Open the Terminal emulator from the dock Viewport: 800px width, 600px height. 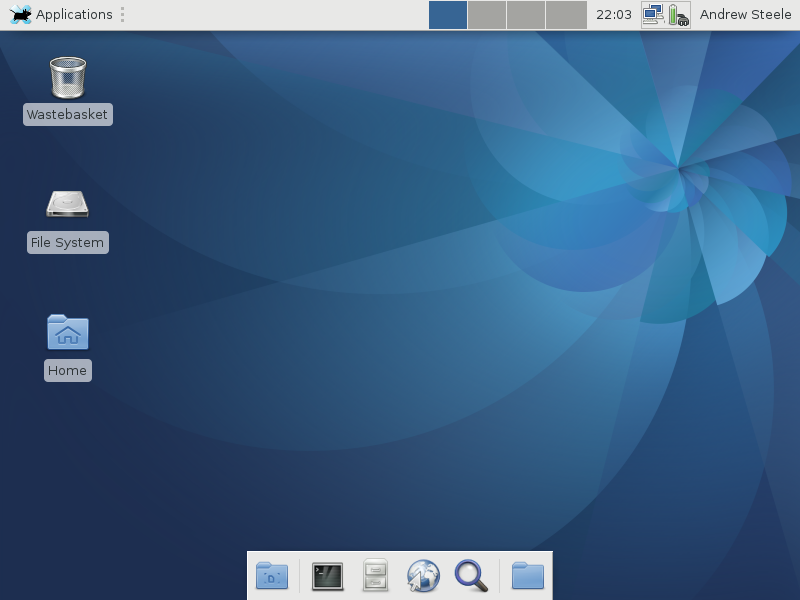327,576
